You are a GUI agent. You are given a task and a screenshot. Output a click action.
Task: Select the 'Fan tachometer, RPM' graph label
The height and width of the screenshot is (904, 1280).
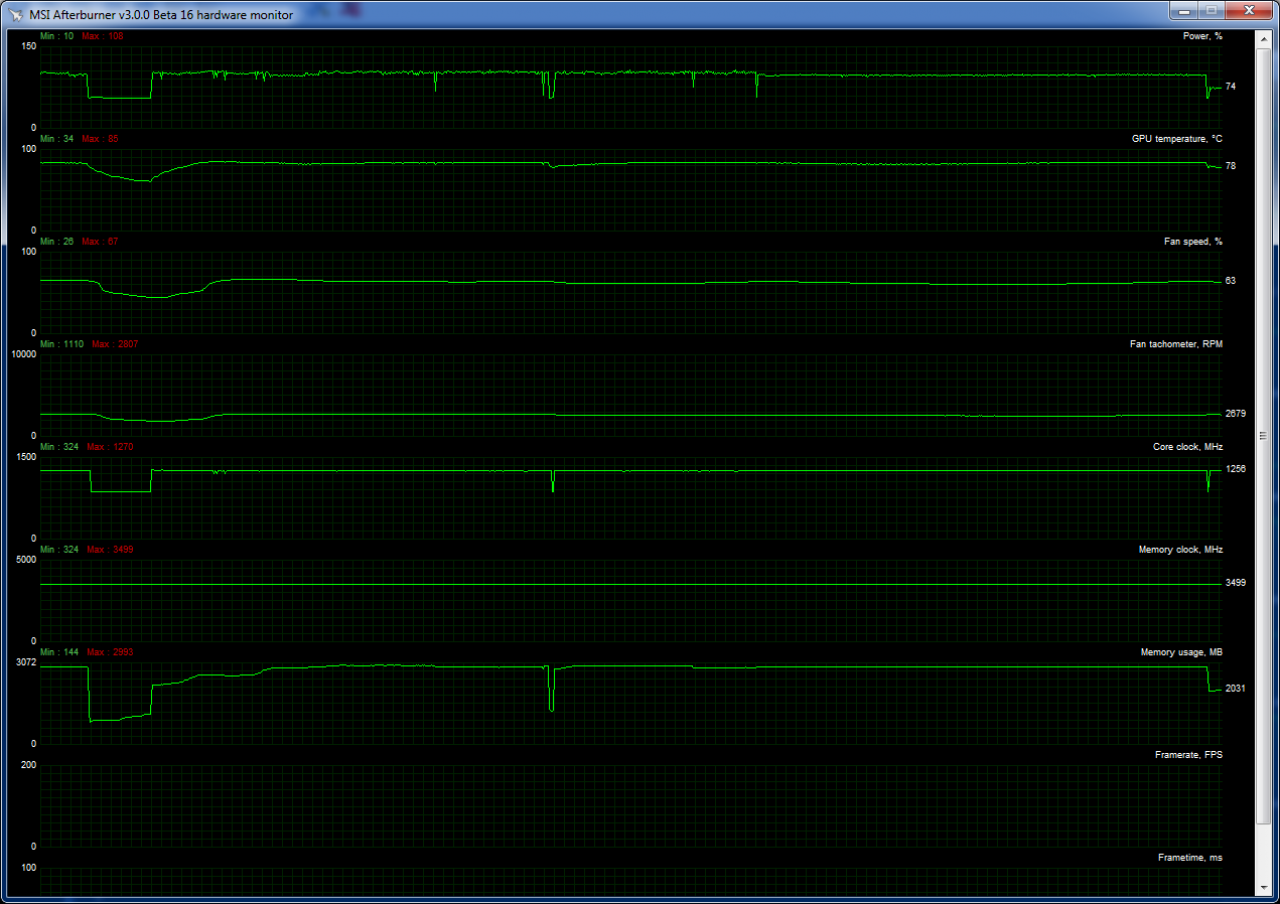(x=1176, y=344)
